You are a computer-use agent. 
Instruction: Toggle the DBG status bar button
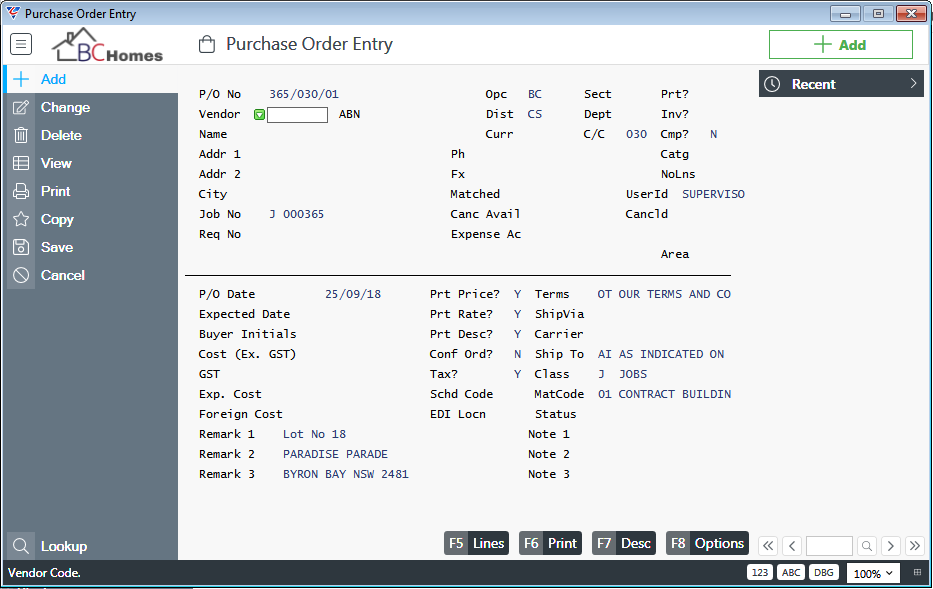pos(824,572)
